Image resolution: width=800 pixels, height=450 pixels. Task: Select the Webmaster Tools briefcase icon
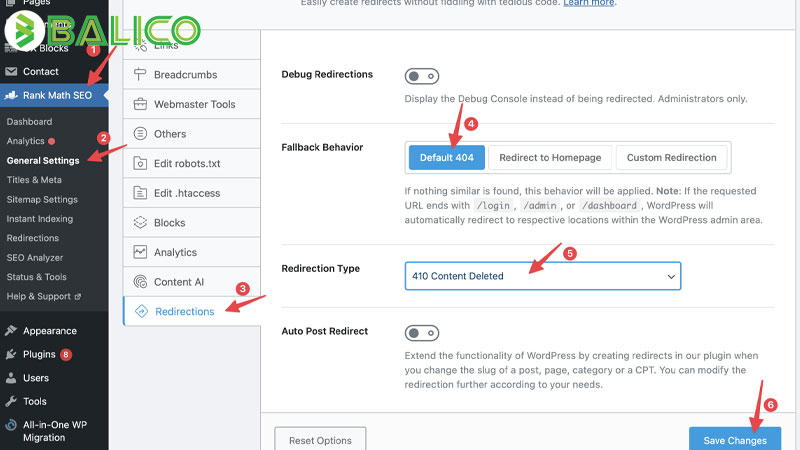[140, 104]
